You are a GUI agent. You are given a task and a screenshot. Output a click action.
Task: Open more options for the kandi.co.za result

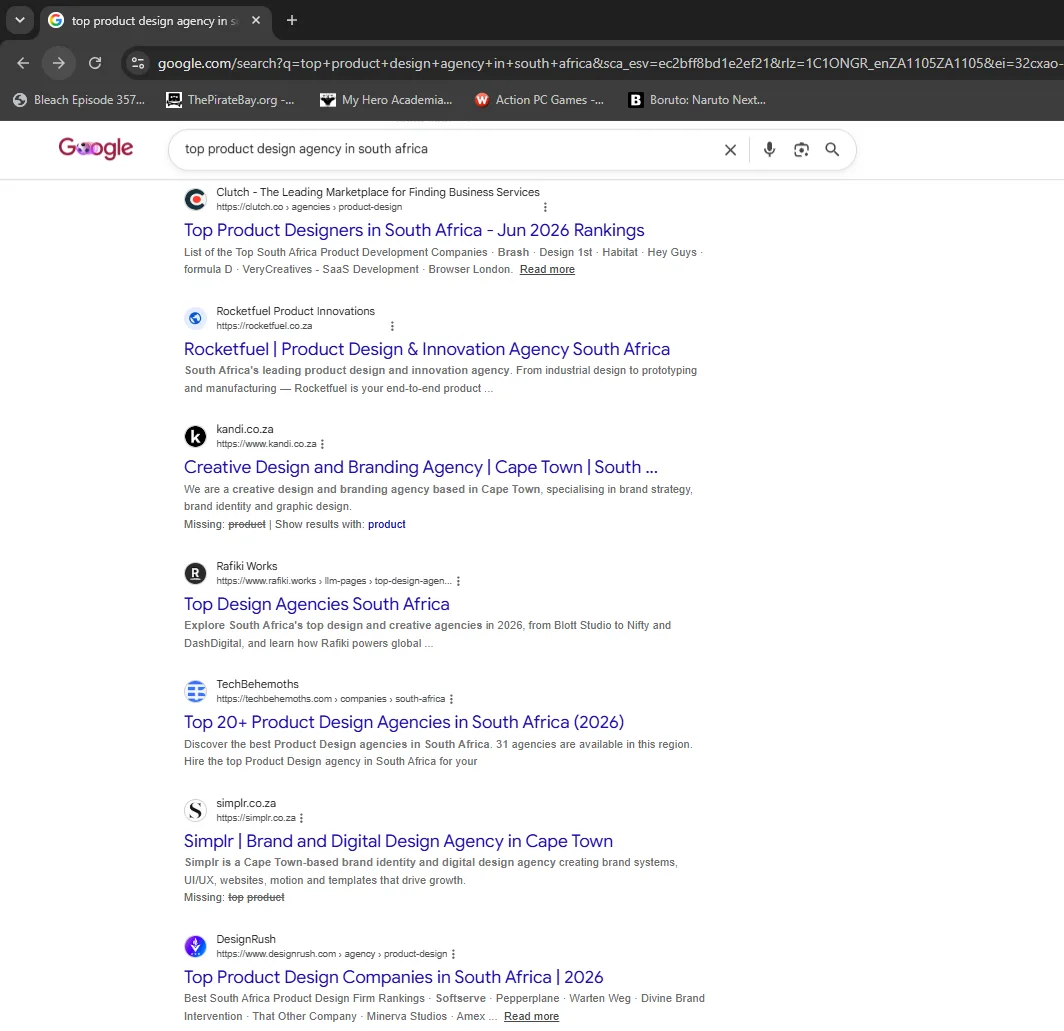tap(322, 445)
